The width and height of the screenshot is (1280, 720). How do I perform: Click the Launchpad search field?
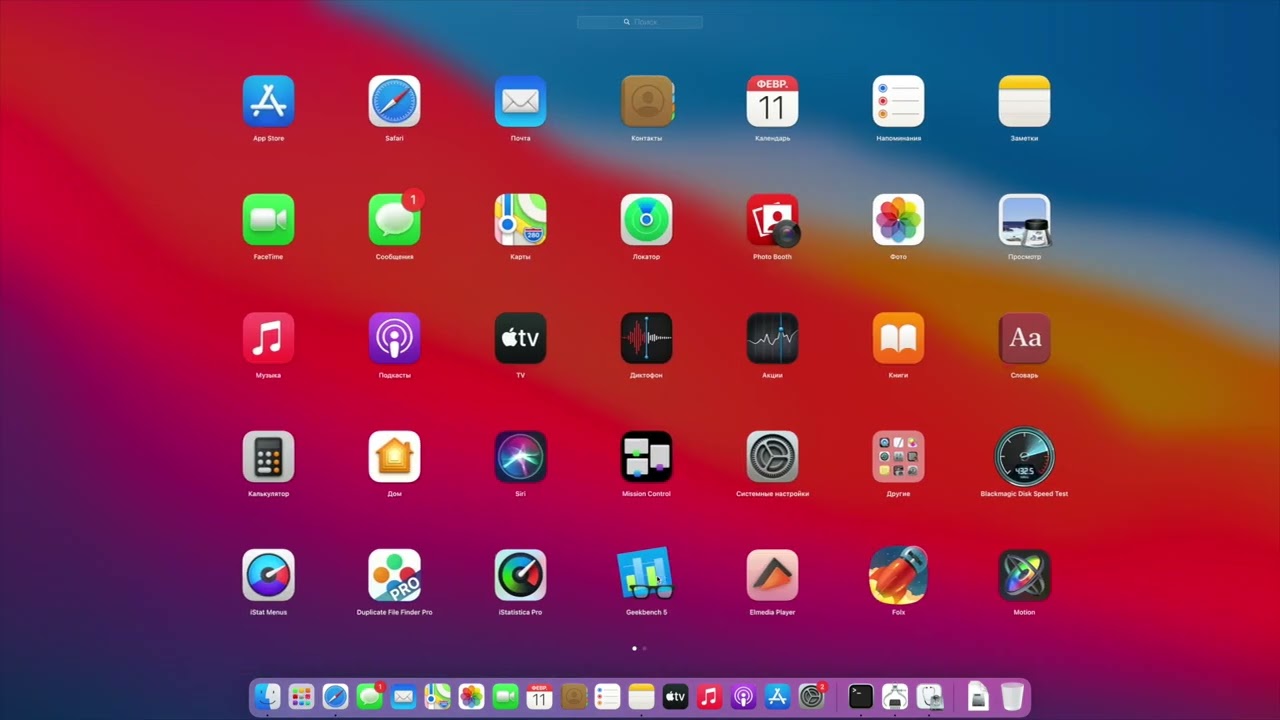pyautogui.click(x=640, y=21)
